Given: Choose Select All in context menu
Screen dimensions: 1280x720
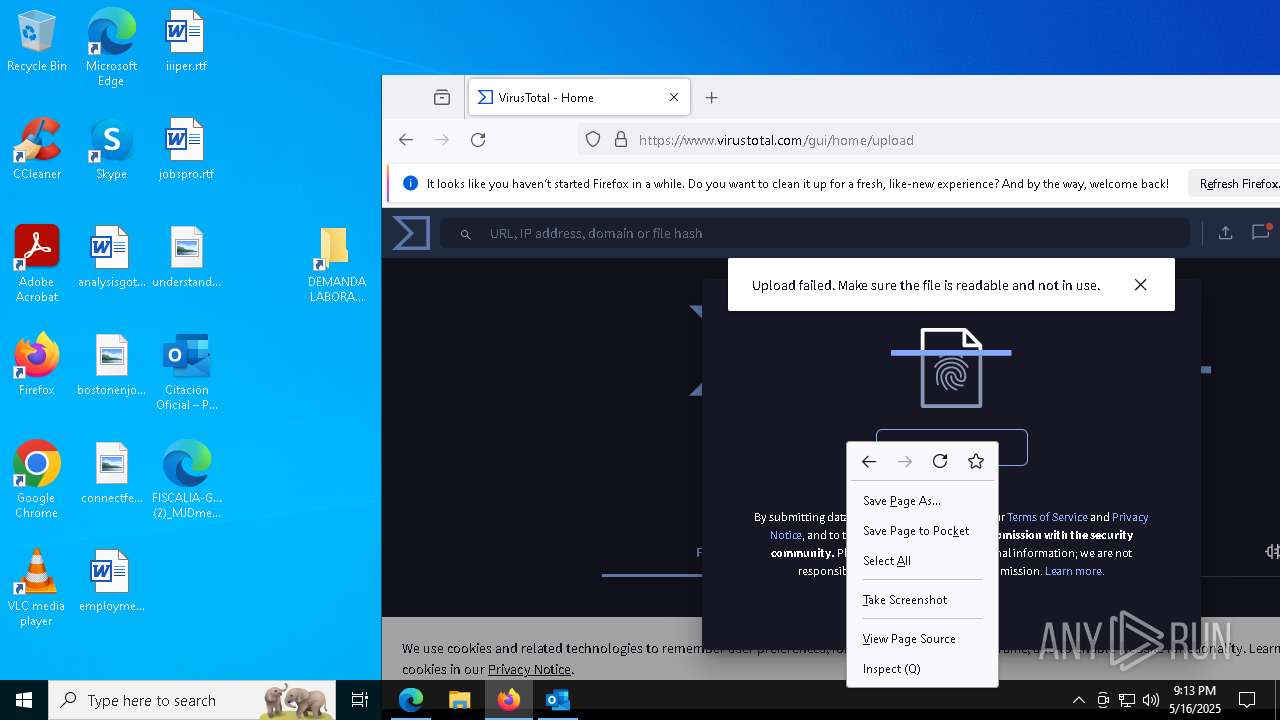Looking at the screenshot, I should (x=922, y=561).
